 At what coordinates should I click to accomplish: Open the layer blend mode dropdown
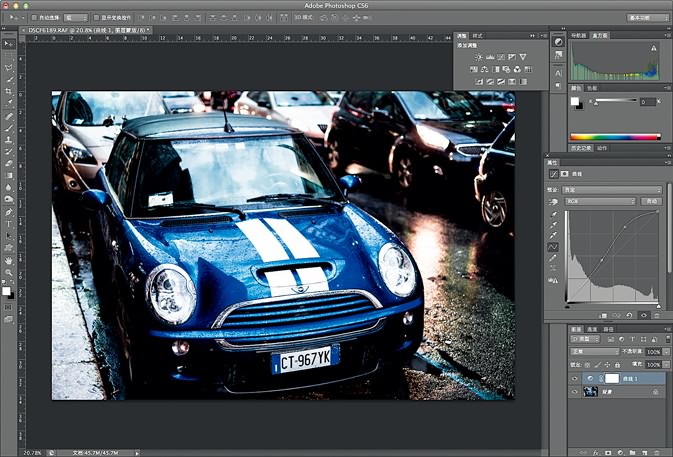(x=594, y=352)
